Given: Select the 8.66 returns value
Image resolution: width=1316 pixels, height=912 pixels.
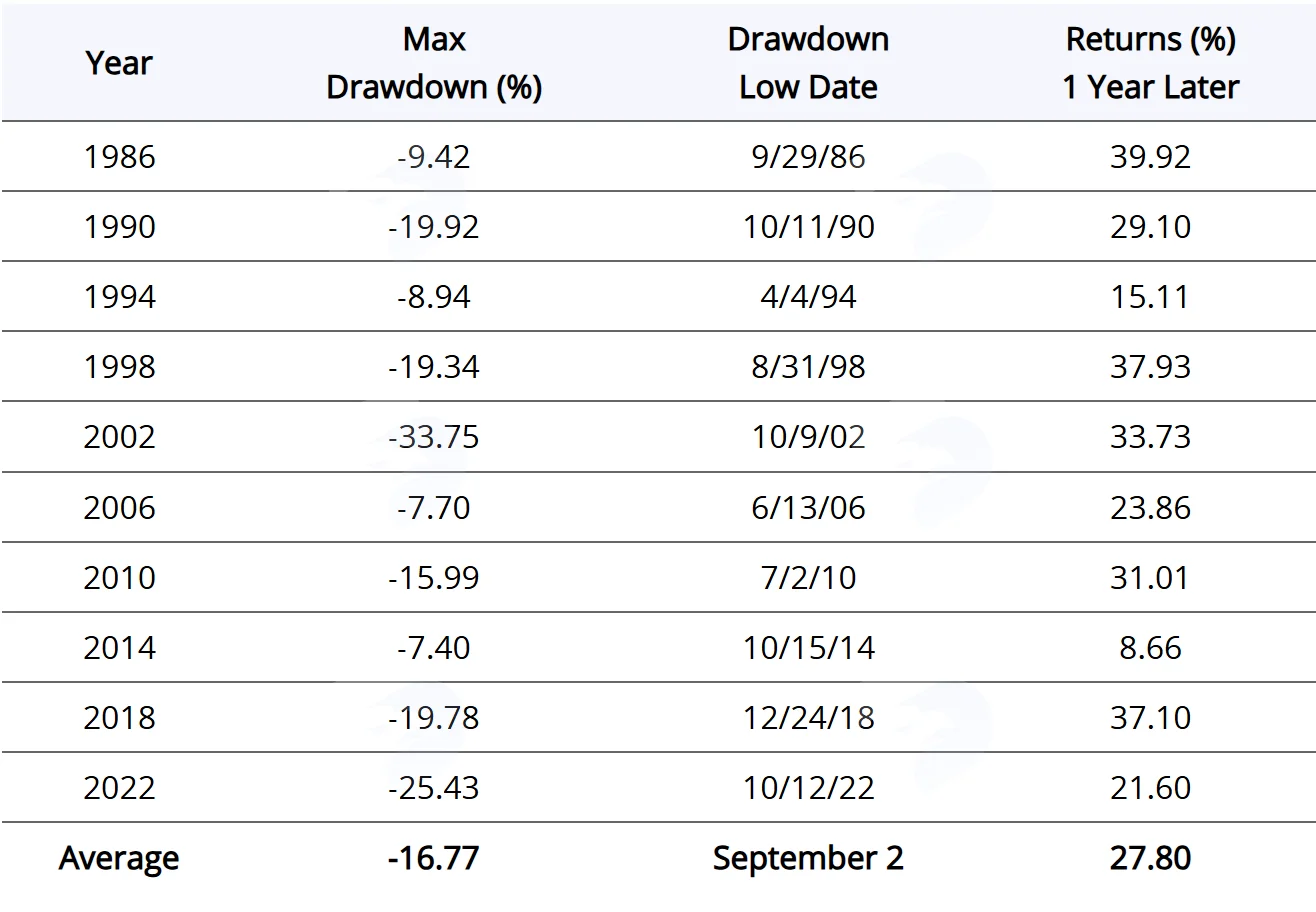Looking at the screenshot, I should click(x=1150, y=647).
